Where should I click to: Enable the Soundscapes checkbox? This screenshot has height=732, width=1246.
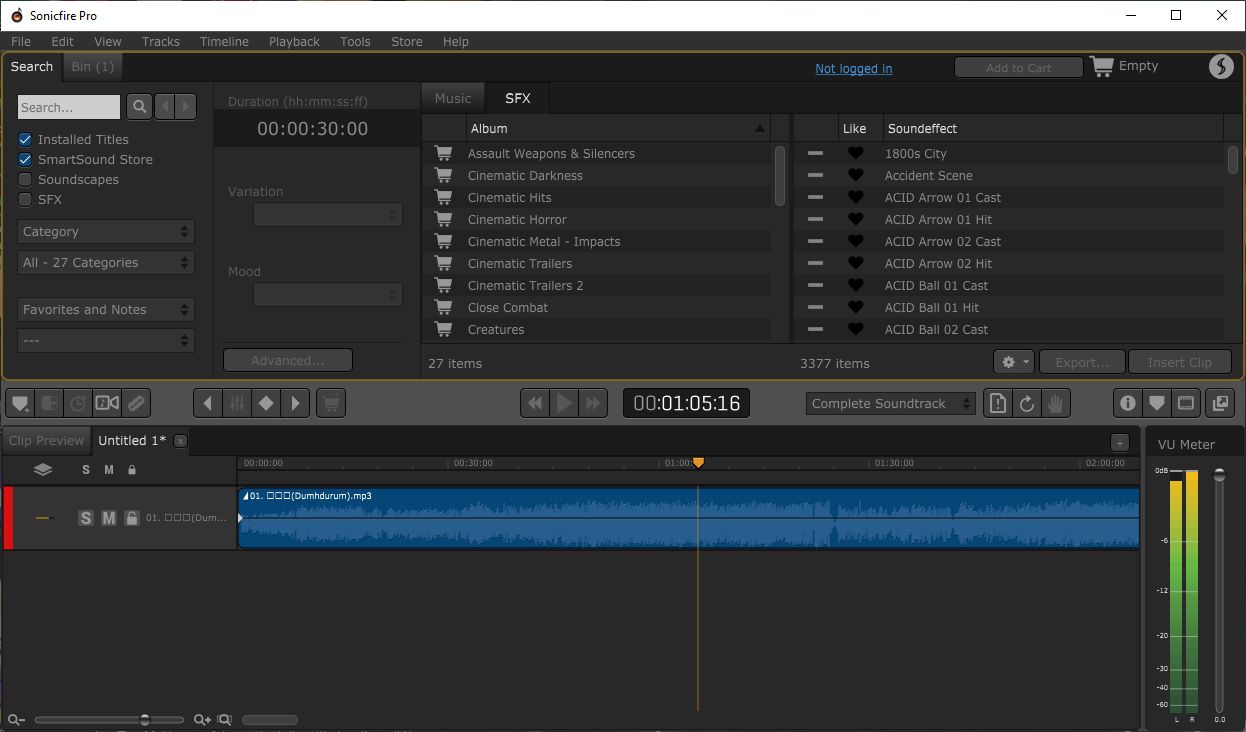[x=25, y=179]
